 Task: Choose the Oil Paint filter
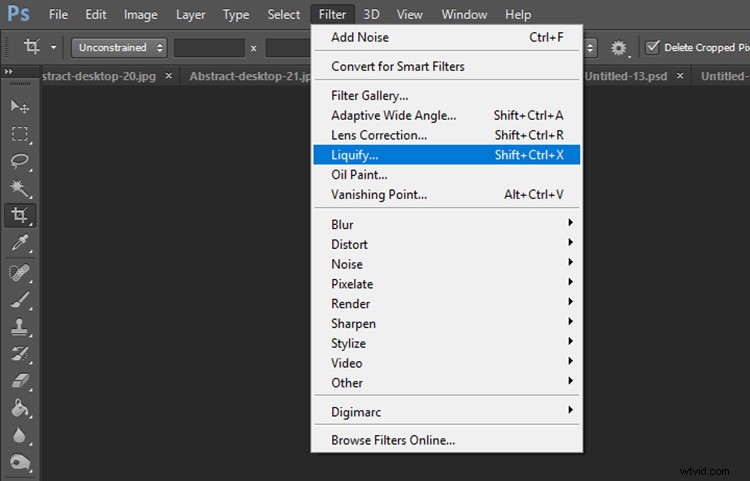click(x=447, y=175)
